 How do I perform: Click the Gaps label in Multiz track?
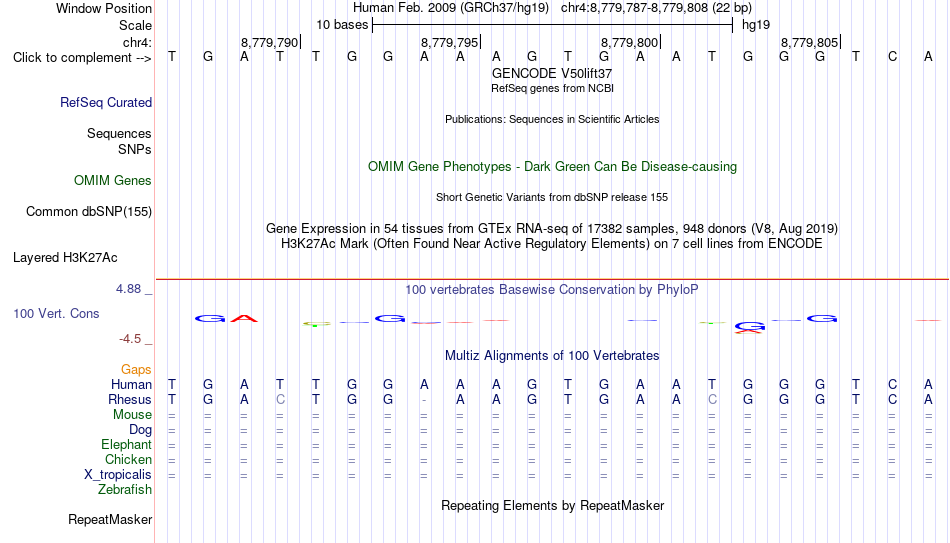(x=136, y=370)
